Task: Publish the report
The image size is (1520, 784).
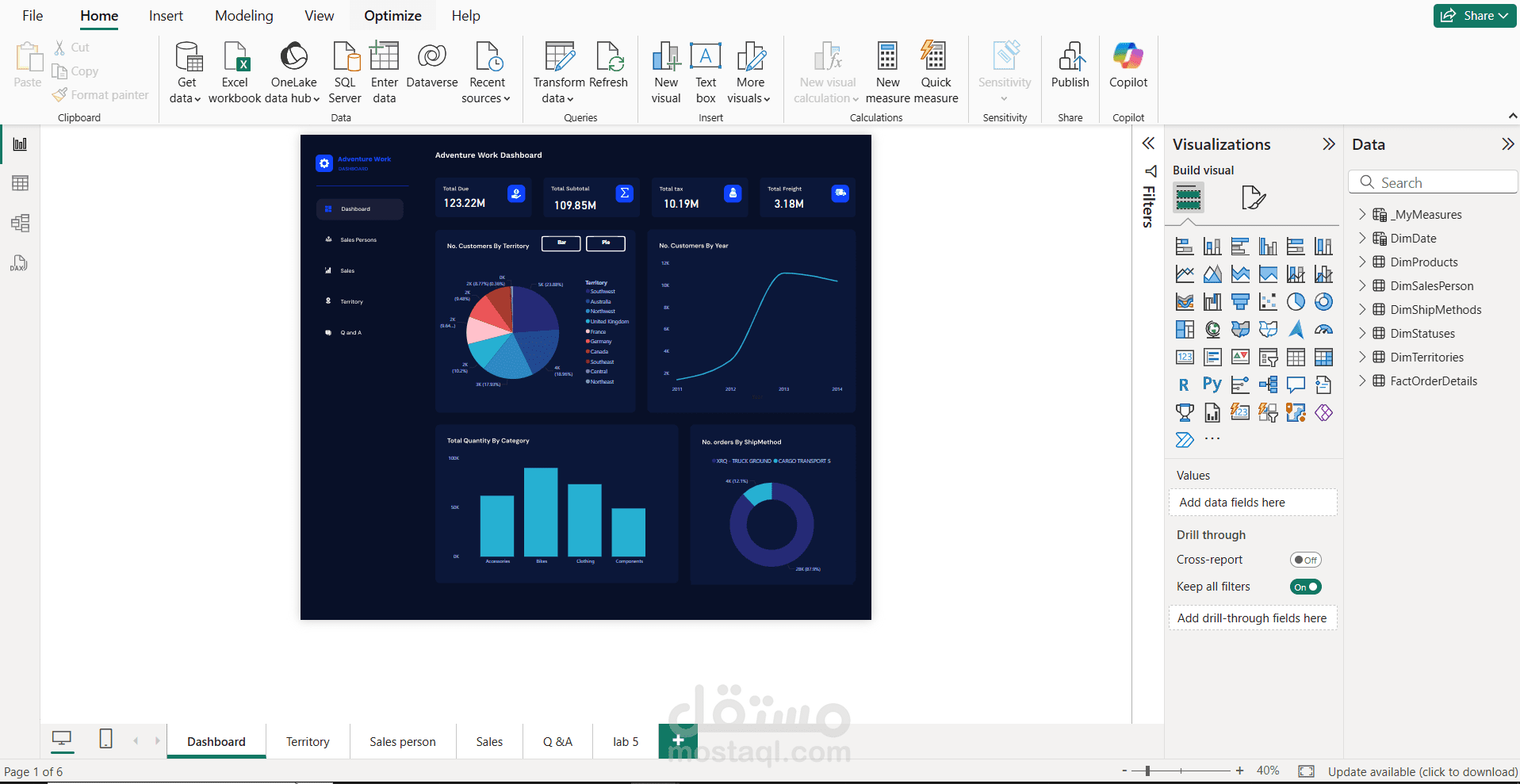Action: [x=1070, y=65]
